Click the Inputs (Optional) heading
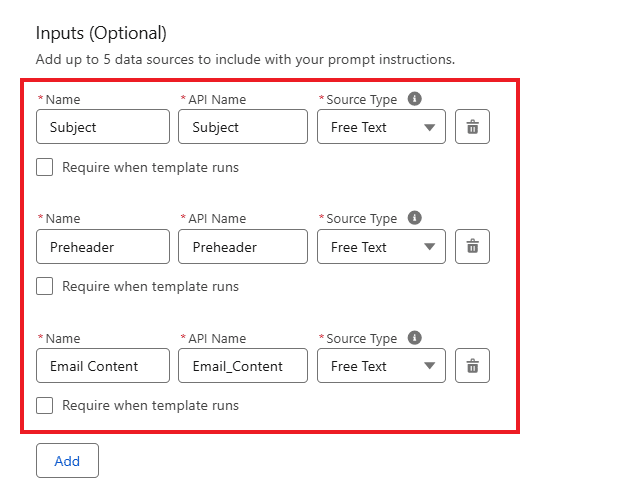Viewport: 630px width, 503px height. coord(101,33)
